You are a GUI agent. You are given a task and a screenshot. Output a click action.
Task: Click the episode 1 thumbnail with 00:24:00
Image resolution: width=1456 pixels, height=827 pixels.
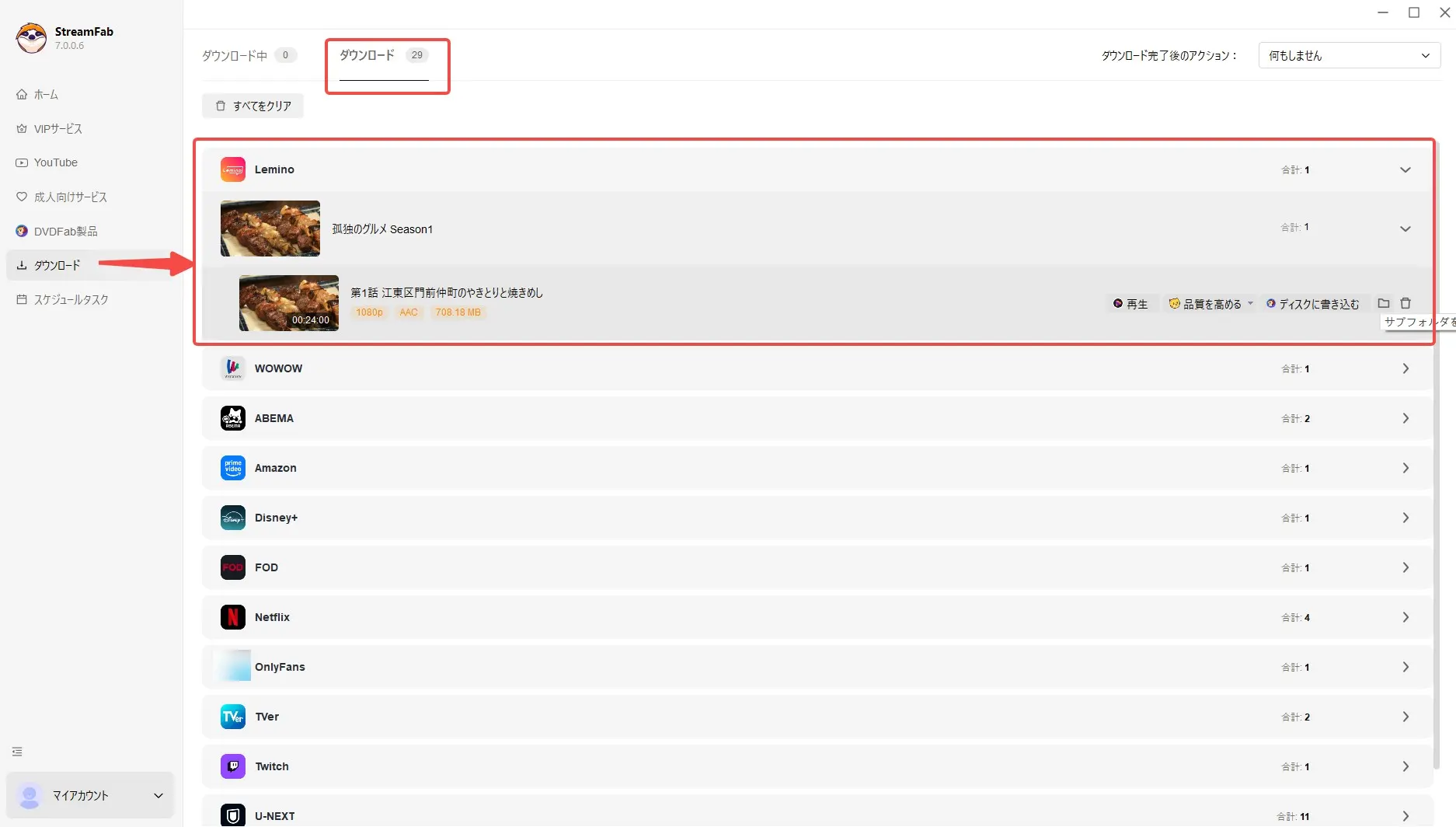(x=289, y=303)
